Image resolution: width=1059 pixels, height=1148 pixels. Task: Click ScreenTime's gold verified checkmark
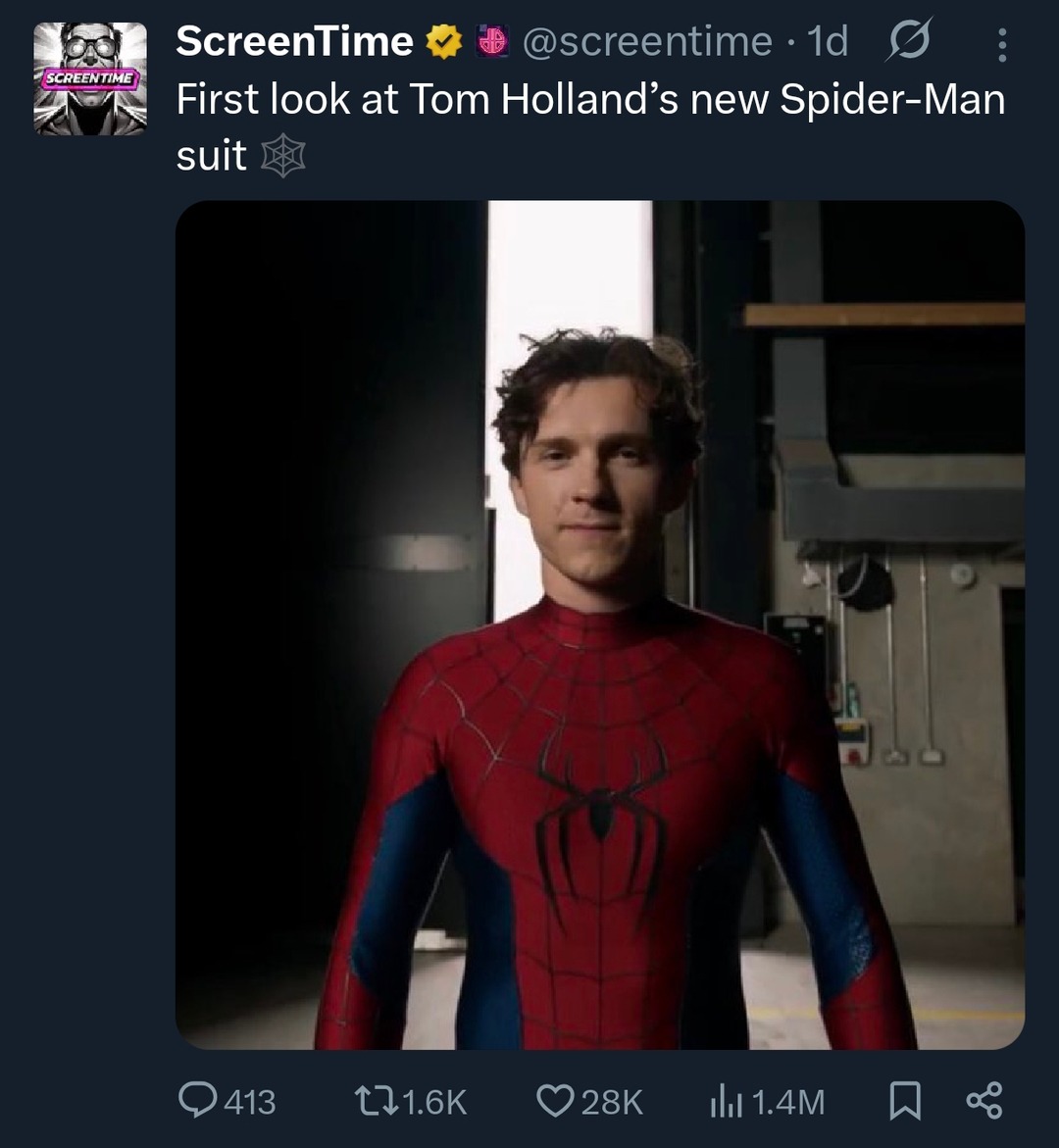(443, 41)
